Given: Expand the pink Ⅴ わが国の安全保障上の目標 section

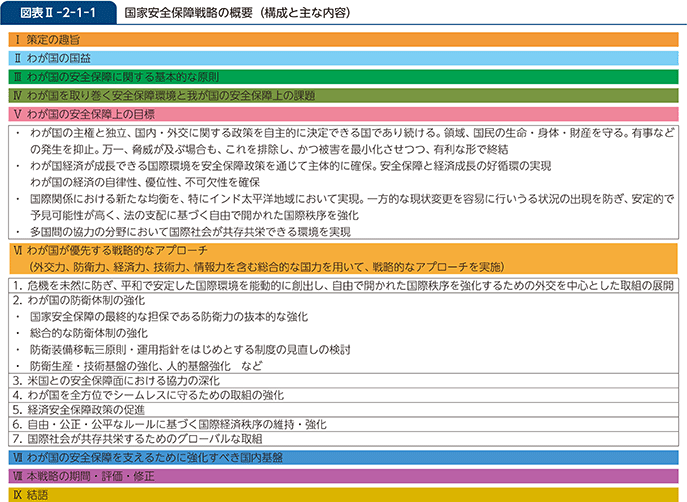Looking at the screenshot, I should [343, 114].
